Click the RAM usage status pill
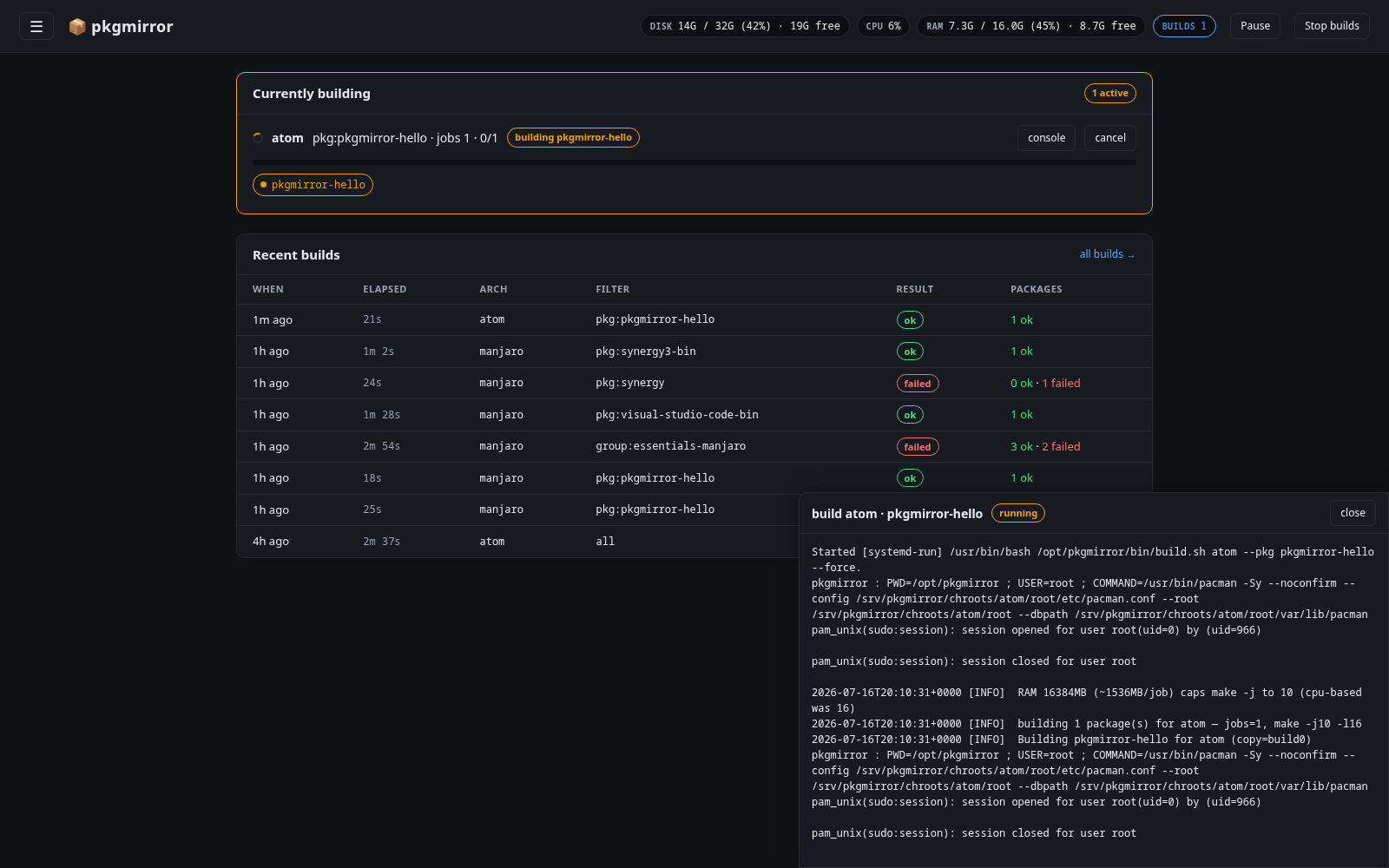The image size is (1389, 868). (x=1031, y=26)
